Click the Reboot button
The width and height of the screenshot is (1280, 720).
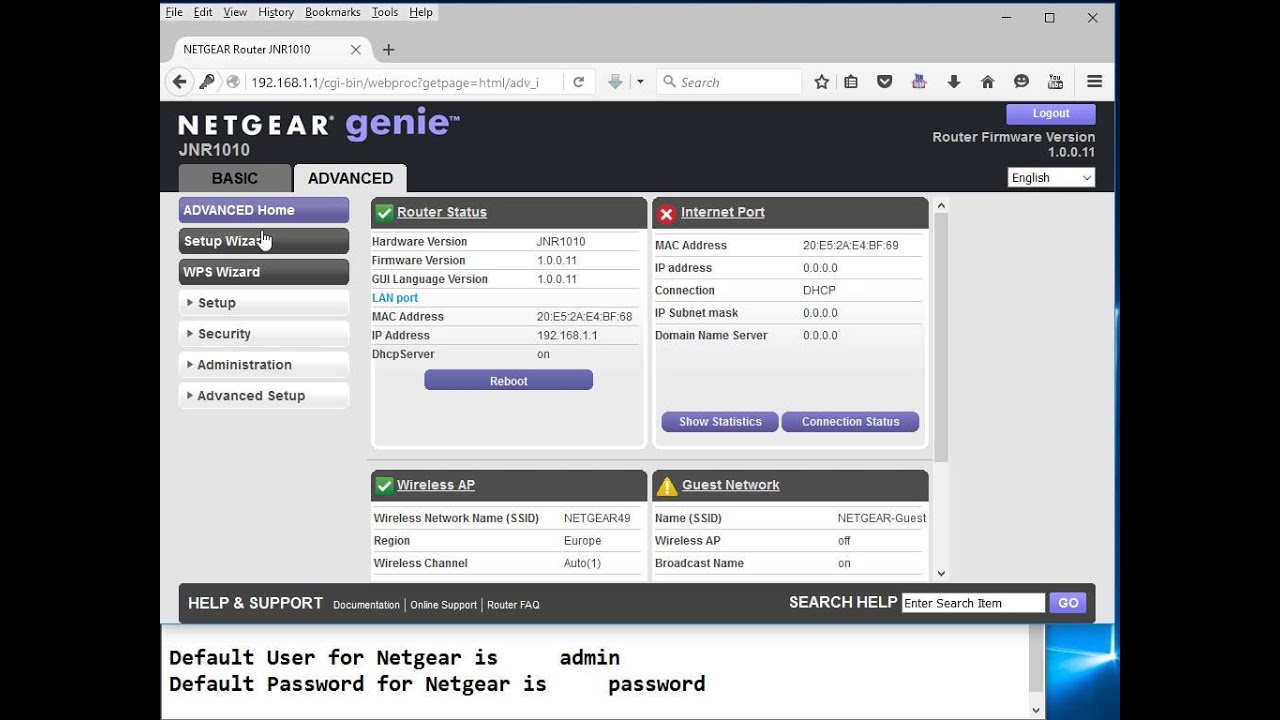tap(508, 381)
